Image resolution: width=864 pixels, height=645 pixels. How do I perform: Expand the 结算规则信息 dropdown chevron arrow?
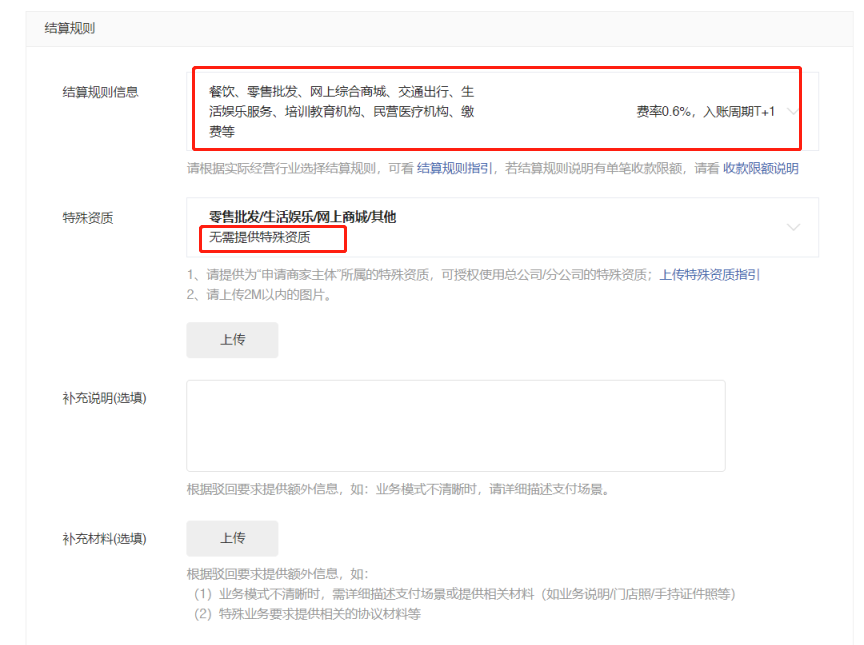coord(792,112)
